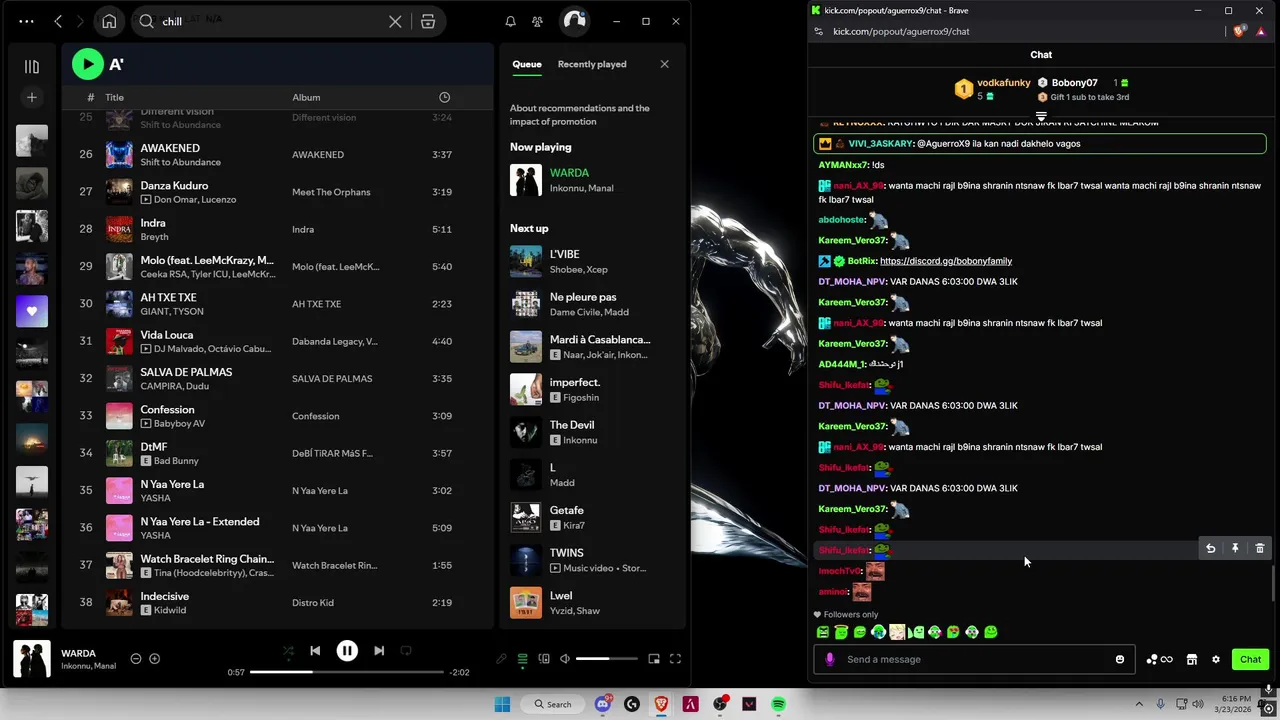This screenshot has width=1280, height=720.
Task: Open the lyrics microphone icon
Action: (501, 659)
